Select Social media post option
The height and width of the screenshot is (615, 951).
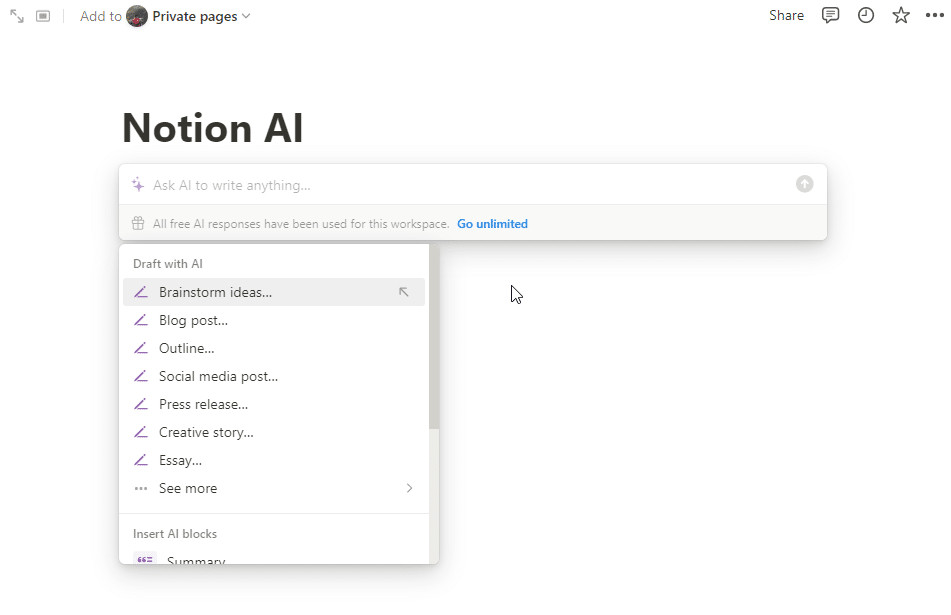(x=218, y=376)
